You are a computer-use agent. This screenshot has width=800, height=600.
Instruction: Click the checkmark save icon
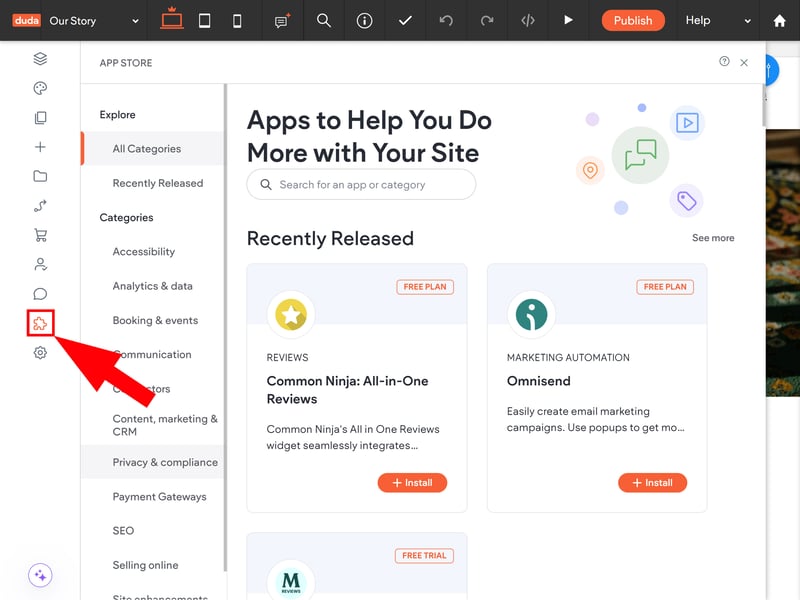point(405,21)
